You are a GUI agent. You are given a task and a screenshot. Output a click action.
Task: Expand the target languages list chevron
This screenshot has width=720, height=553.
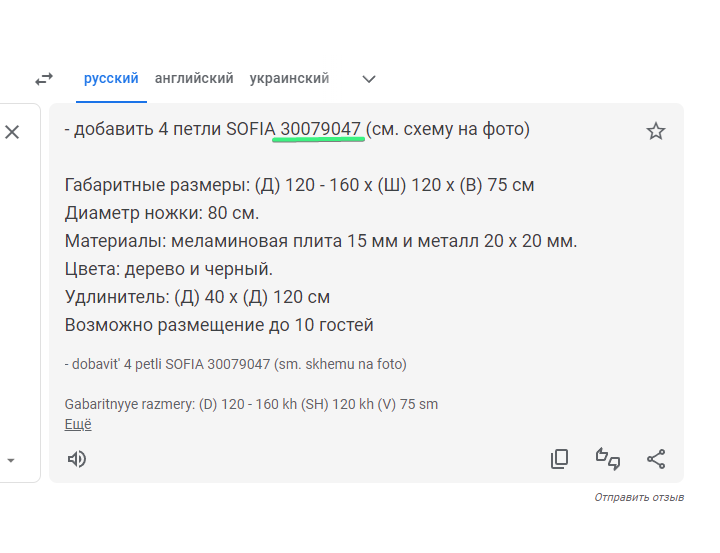coord(369,79)
